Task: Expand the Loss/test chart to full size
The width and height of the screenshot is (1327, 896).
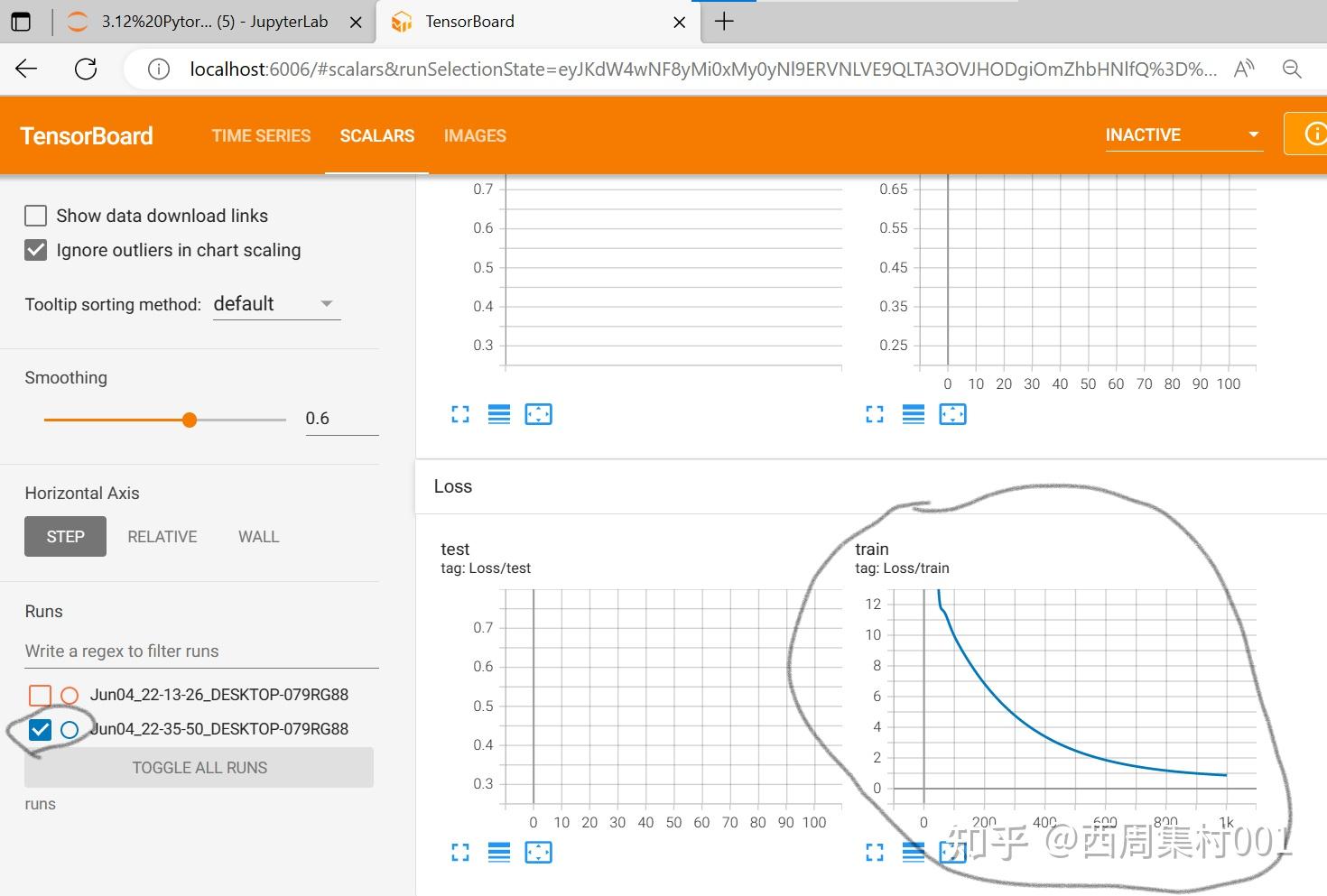Action: [460, 853]
